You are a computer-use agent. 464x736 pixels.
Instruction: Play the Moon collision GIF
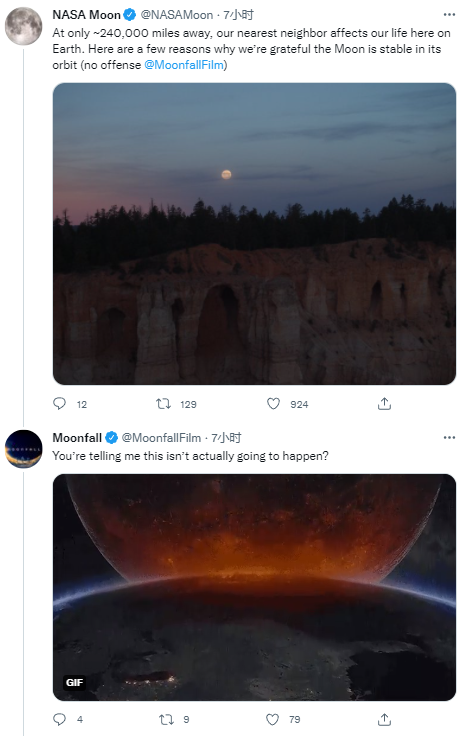point(254,587)
